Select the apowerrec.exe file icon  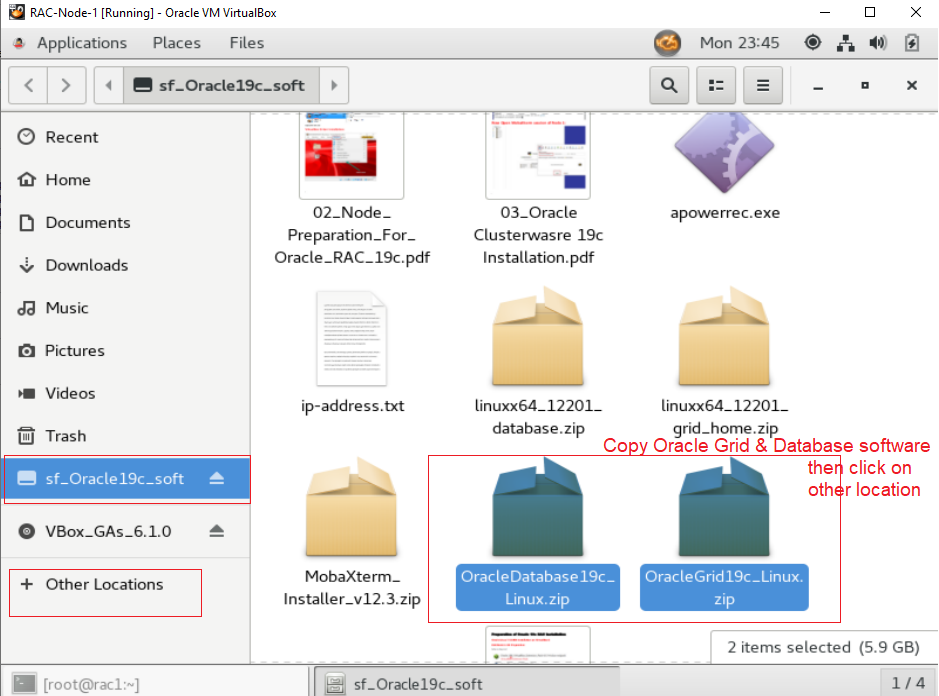tap(724, 153)
